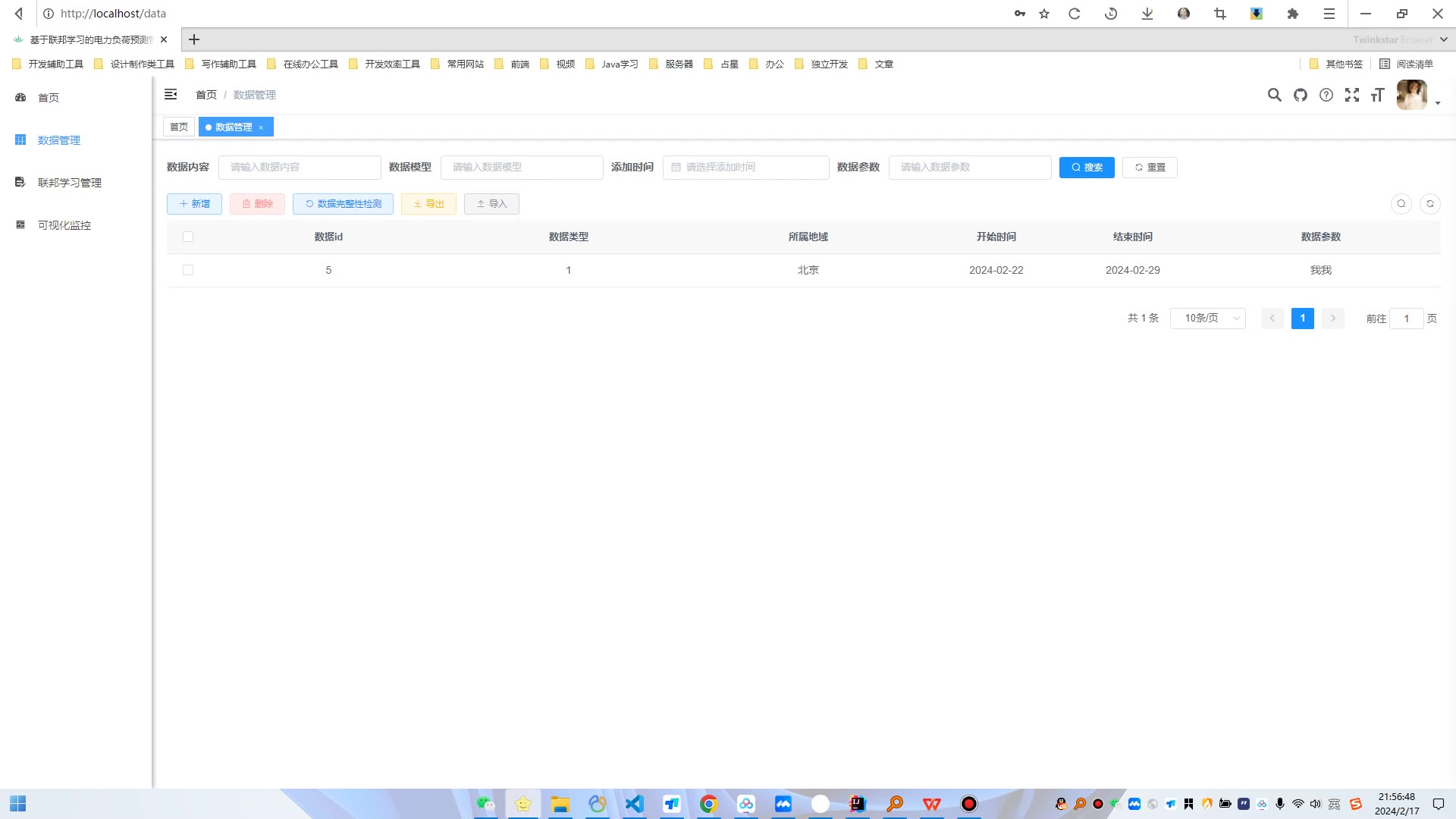
Task: Switch to the 首页 tab
Action: pyautogui.click(x=179, y=127)
